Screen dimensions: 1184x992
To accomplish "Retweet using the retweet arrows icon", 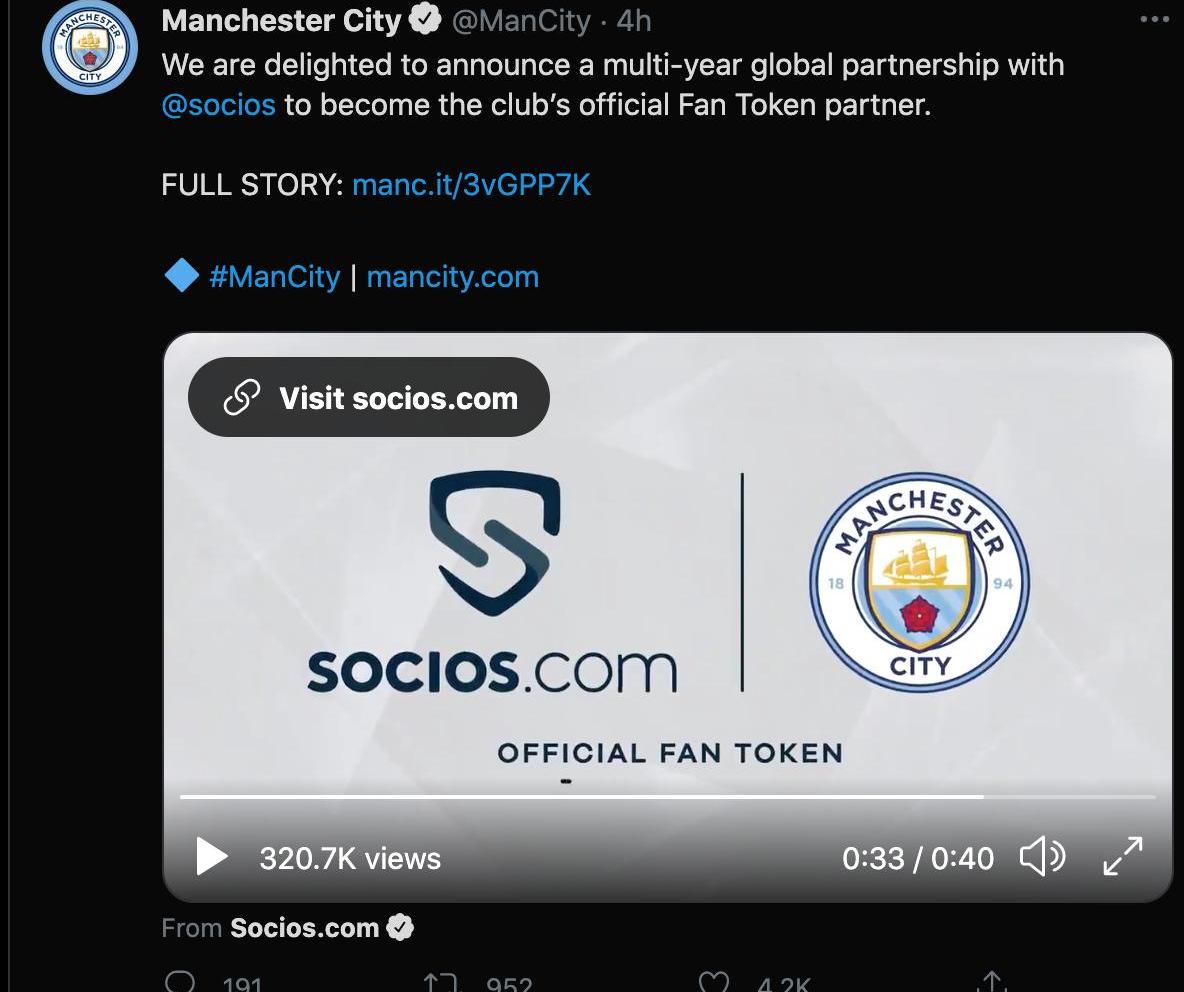I will [x=440, y=983].
